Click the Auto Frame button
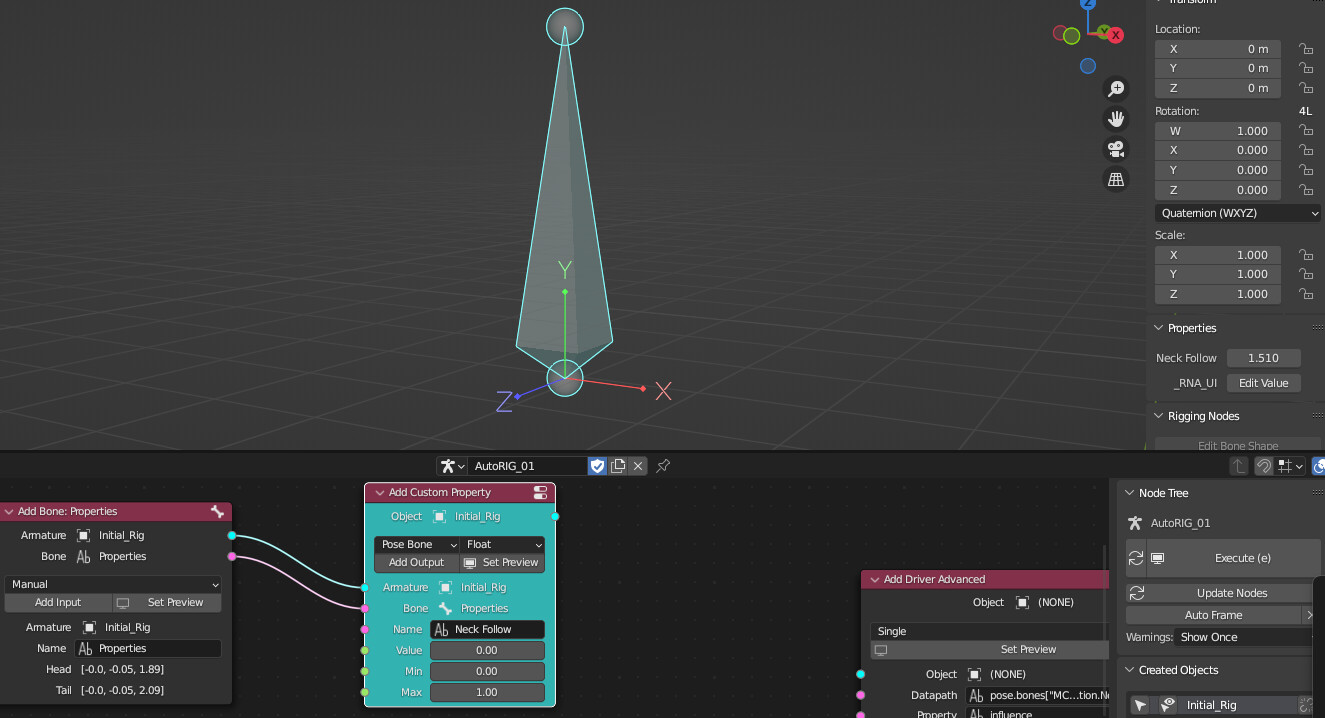 coord(1213,615)
